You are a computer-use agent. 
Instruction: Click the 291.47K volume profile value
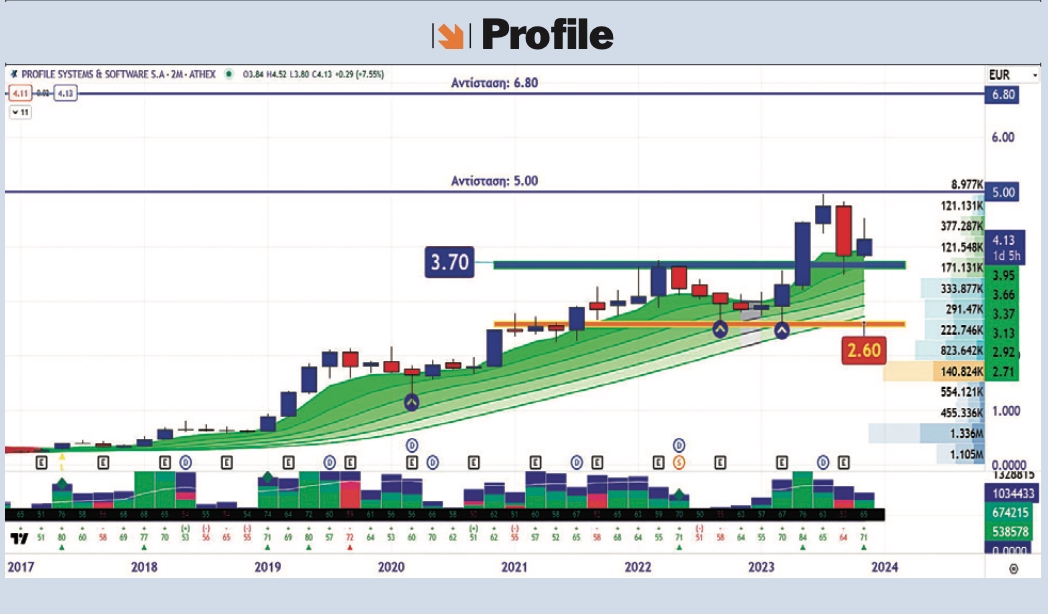(x=964, y=309)
